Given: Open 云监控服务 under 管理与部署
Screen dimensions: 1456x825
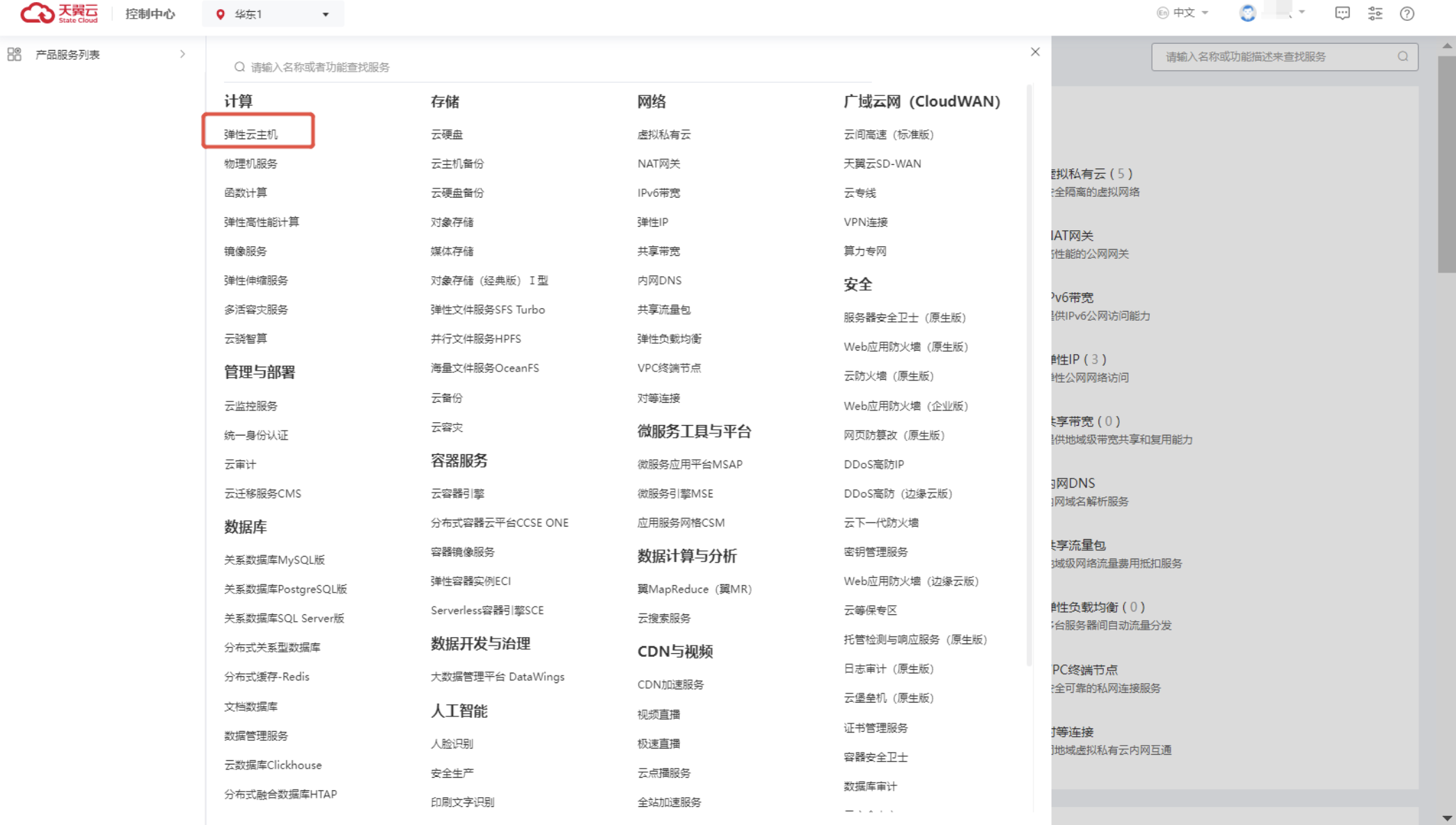Looking at the screenshot, I should click(251, 406).
